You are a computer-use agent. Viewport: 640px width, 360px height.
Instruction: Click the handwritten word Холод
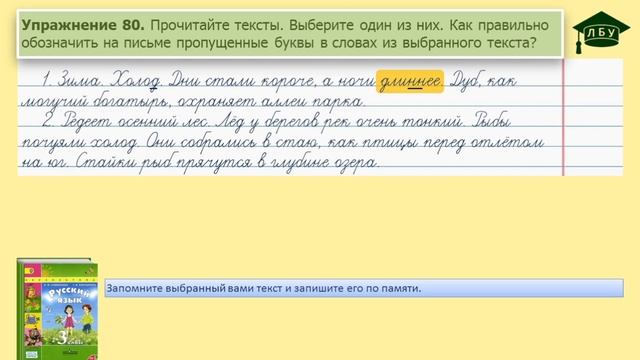[x=136, y=80]
